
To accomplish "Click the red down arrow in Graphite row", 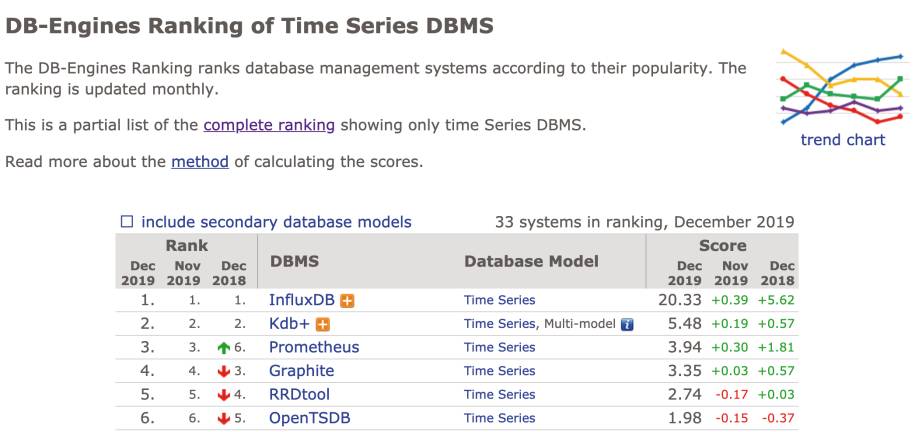I will pos(223,371).
